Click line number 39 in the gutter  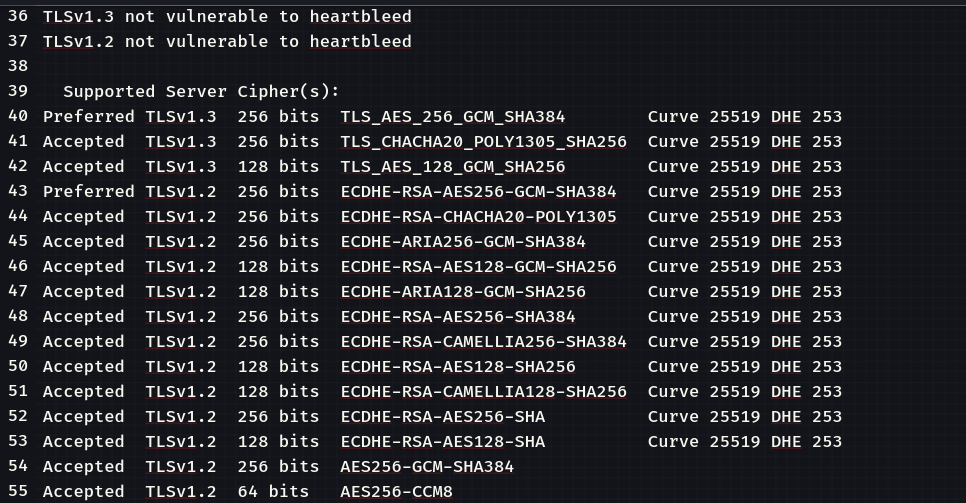(17, 91)
